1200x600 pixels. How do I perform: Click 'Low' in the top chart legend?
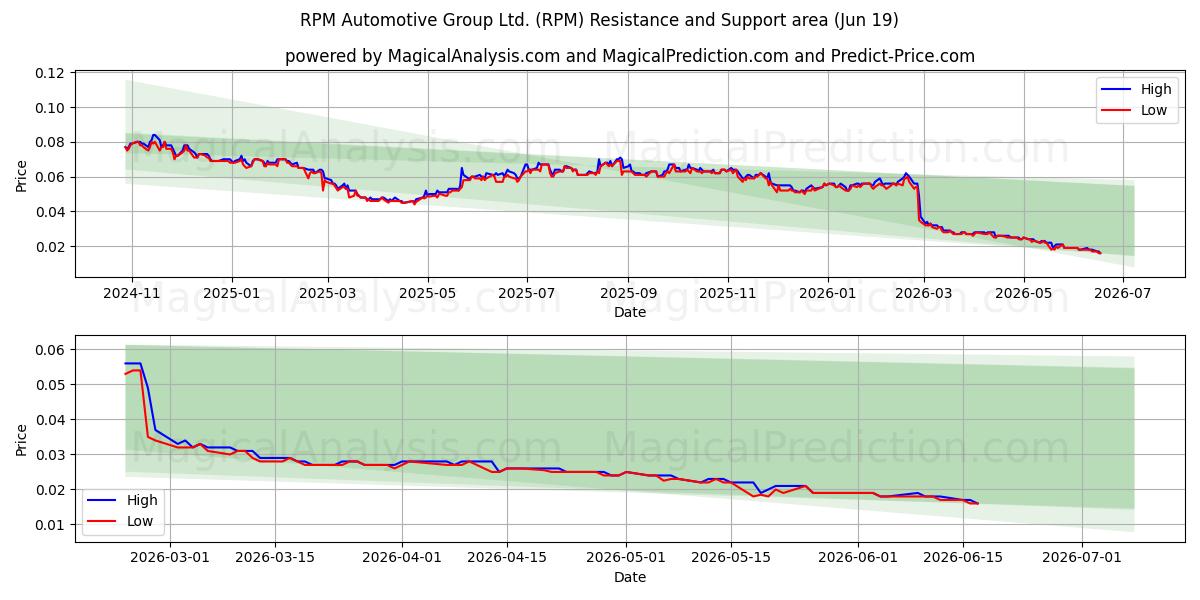[x=1154, y=110]
